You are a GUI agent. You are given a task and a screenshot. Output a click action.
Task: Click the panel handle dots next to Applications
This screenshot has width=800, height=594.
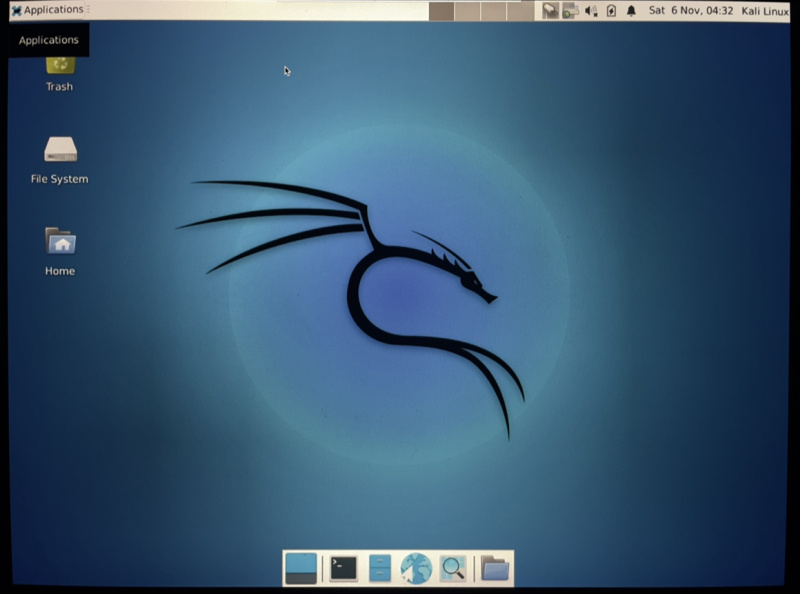coord(89,8)
